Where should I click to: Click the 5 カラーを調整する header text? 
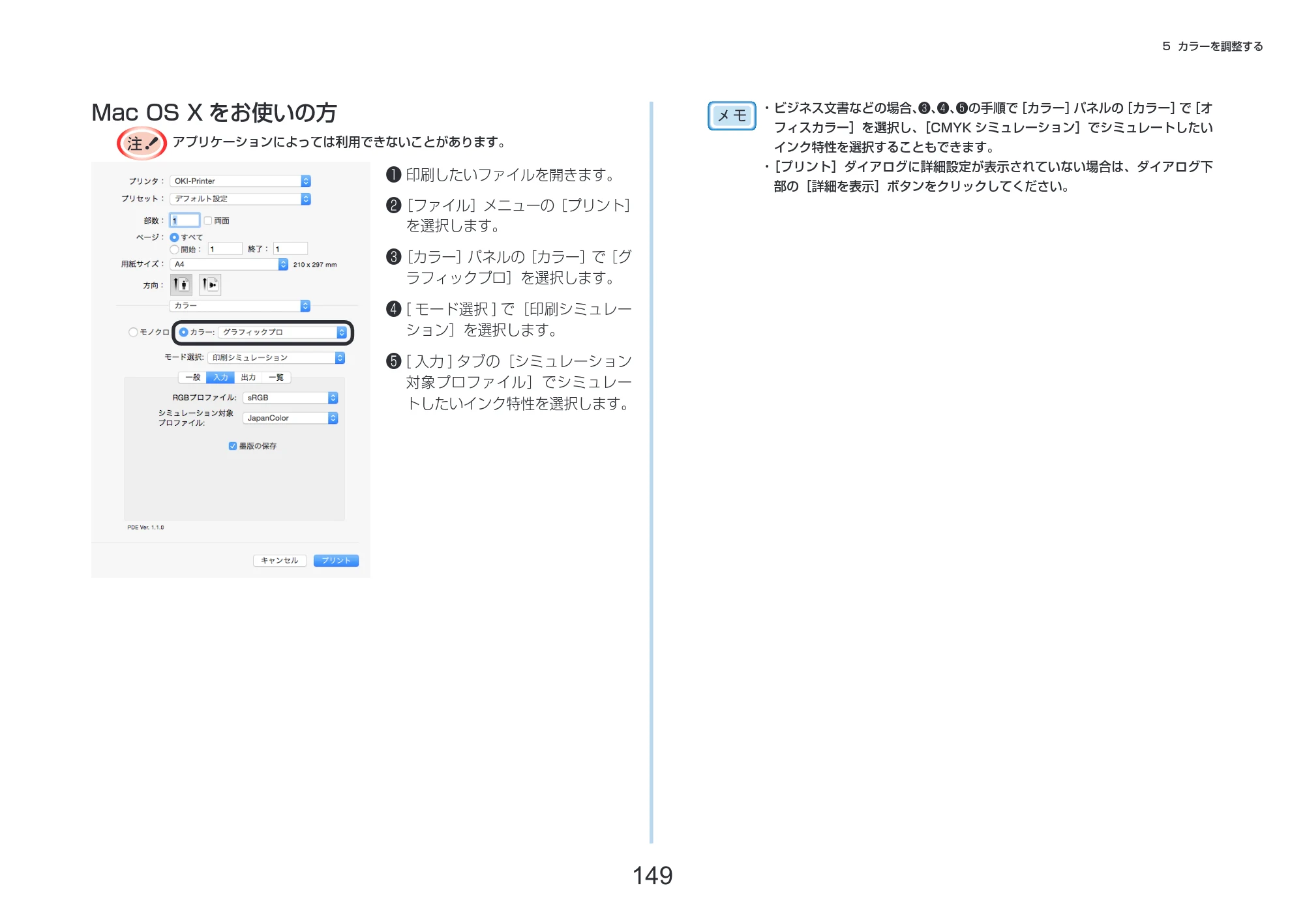point(1212,46)
